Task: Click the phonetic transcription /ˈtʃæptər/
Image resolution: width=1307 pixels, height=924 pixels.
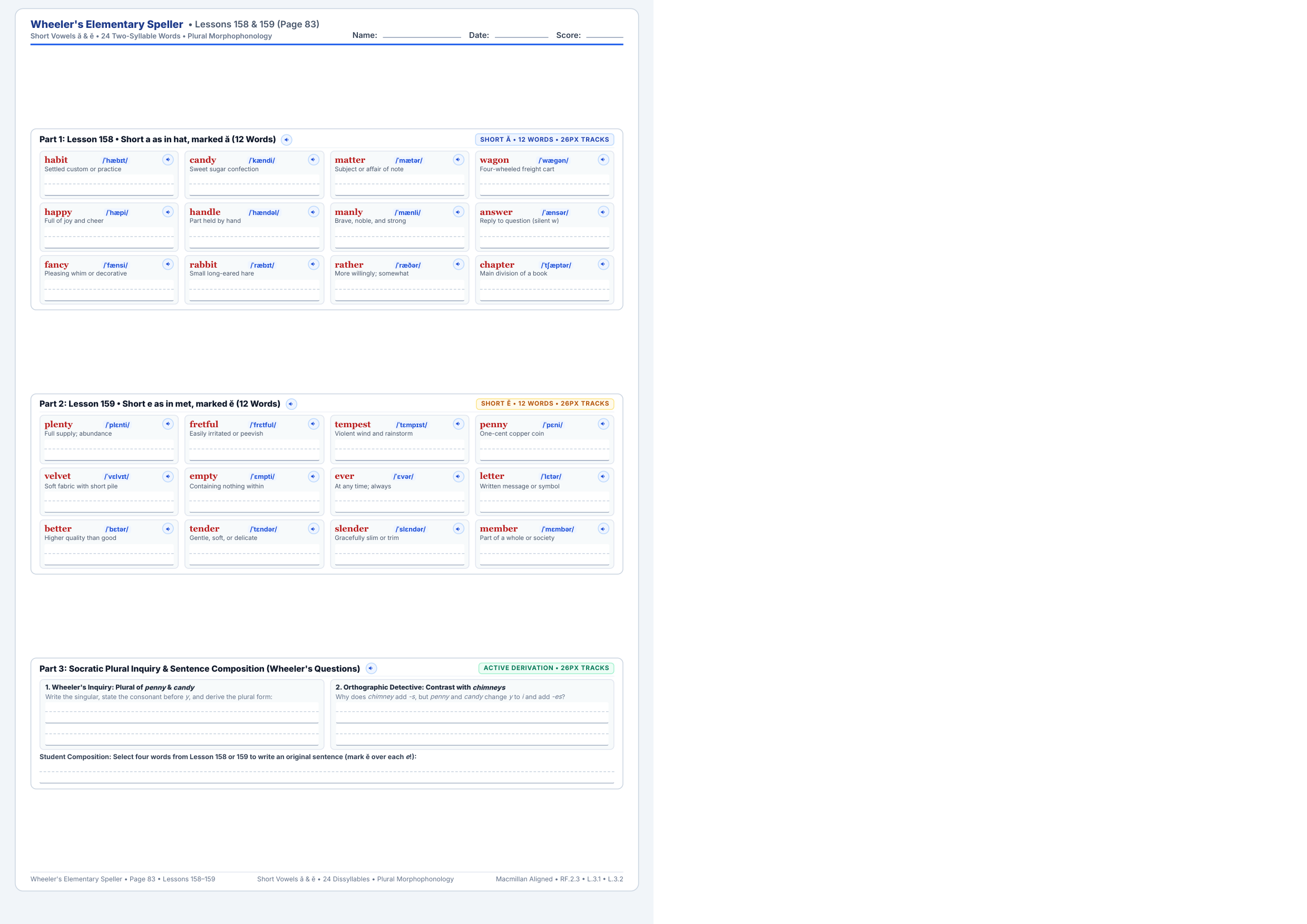Action: pyautogui.click(x=556, y=266)
